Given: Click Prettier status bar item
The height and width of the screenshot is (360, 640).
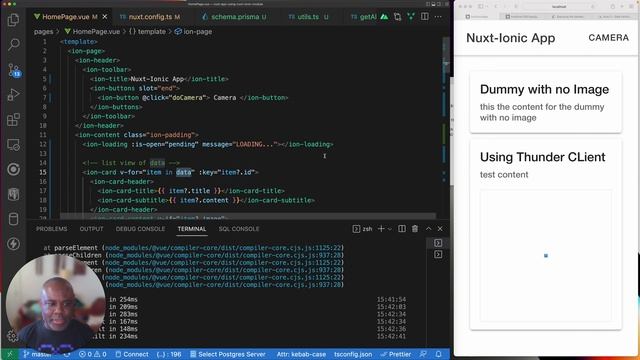Looking at the screenshot, I should click(x=396, y=354).
